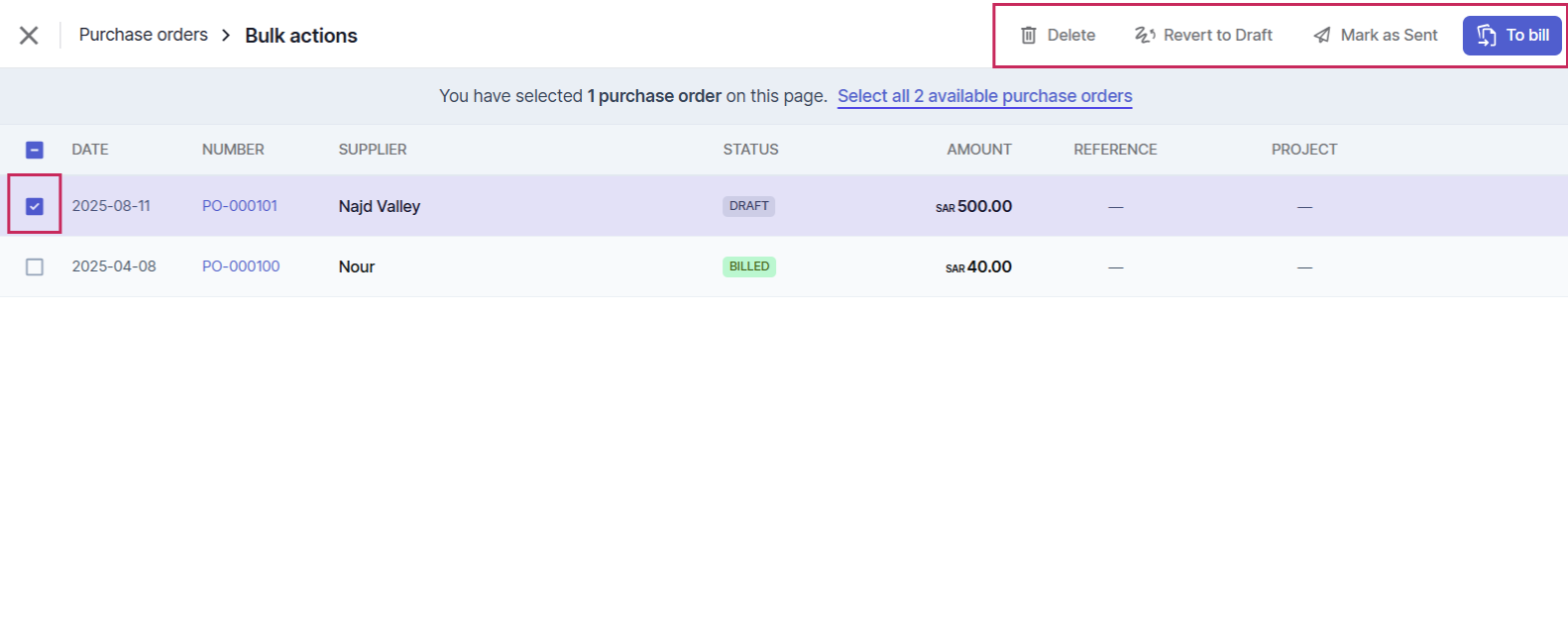Click the To bill document icon
The image size is (1568, 636).
tap(1487, 36)
